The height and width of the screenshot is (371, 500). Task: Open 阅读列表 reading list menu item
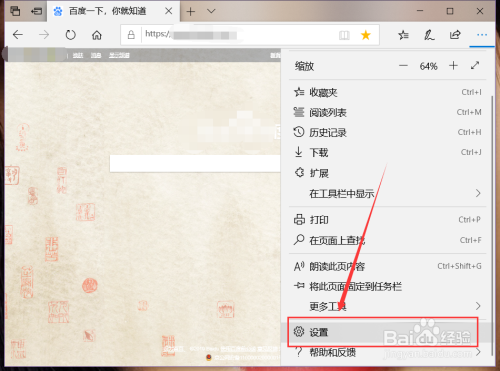[x=388, y=112]
